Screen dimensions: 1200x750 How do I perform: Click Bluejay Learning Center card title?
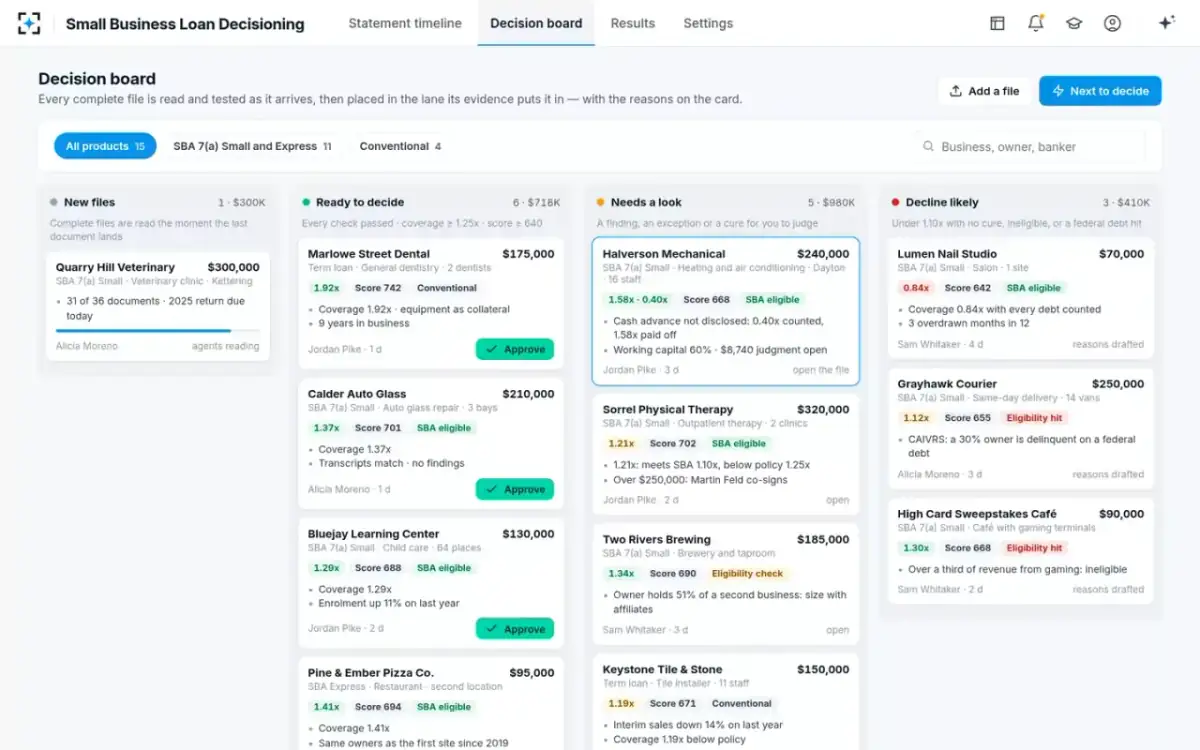(x=374, y=534)
